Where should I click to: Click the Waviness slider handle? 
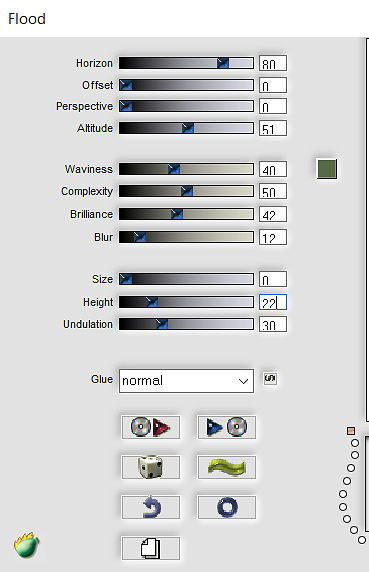(x=174, y=169)
